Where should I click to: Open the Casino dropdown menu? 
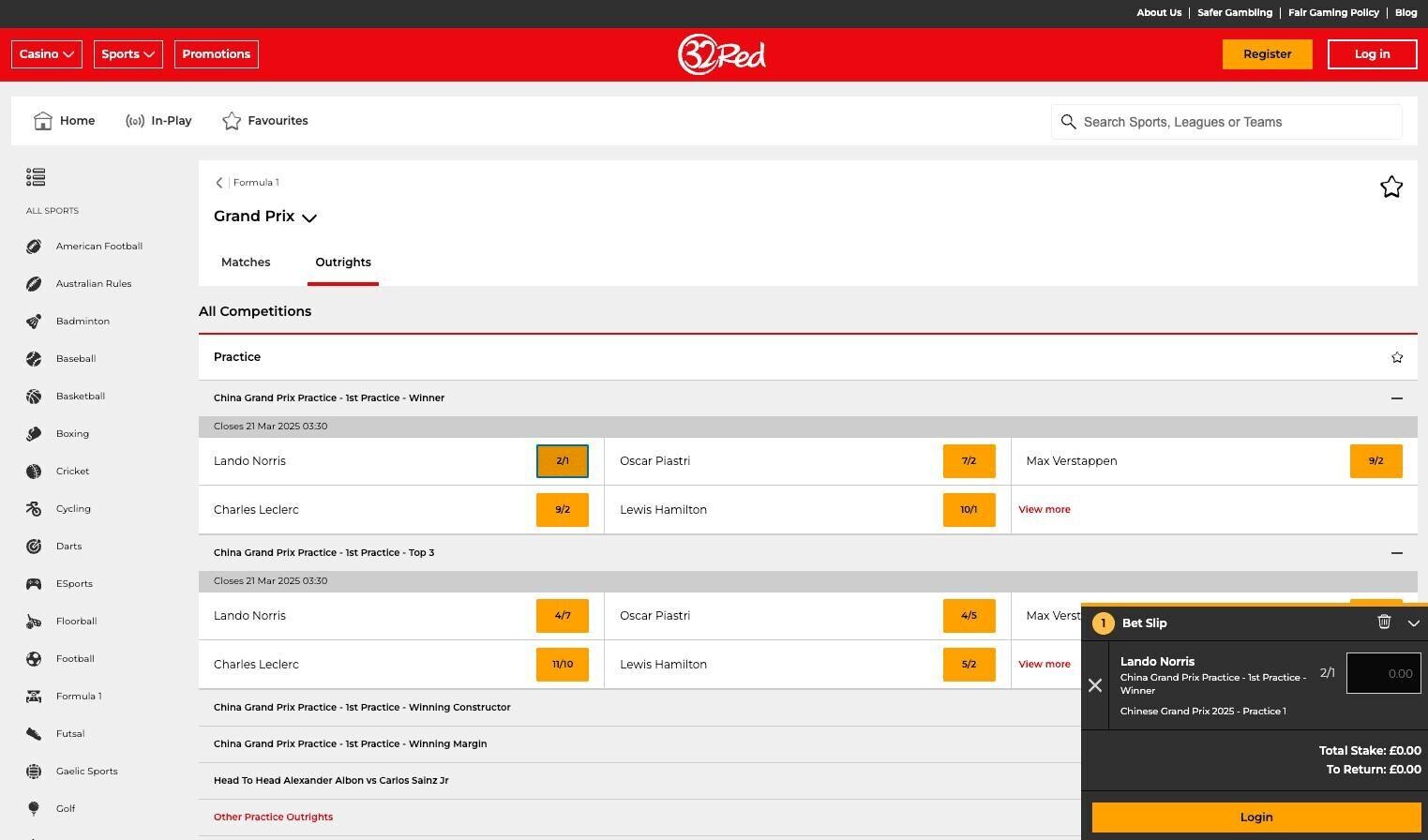(47, 54)
